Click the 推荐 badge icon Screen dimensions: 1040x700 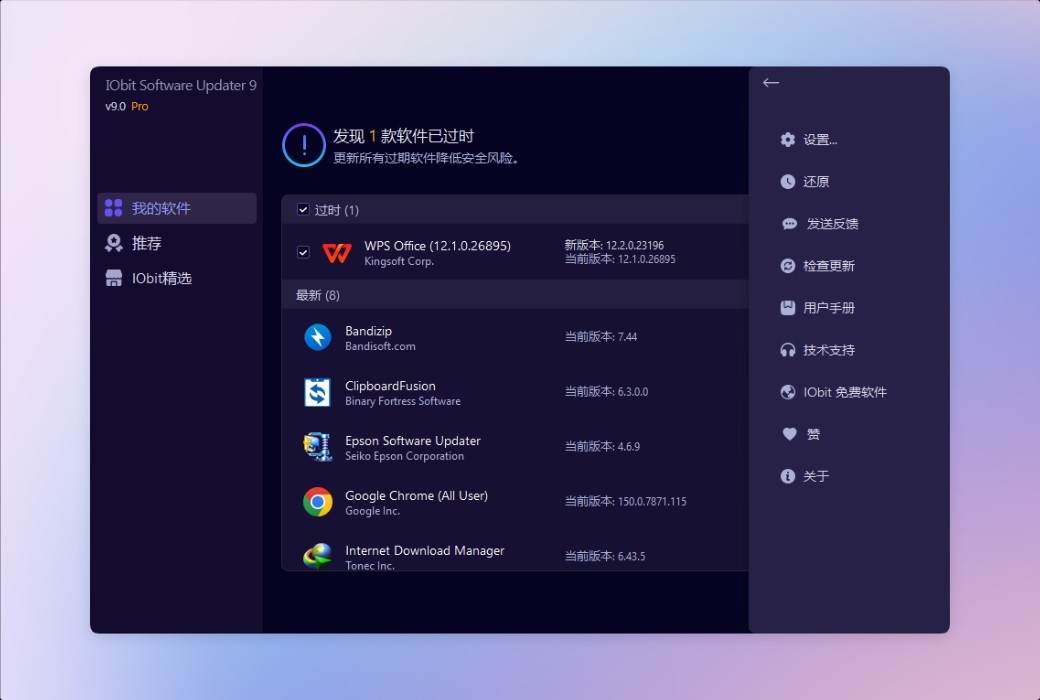(113, 244)
